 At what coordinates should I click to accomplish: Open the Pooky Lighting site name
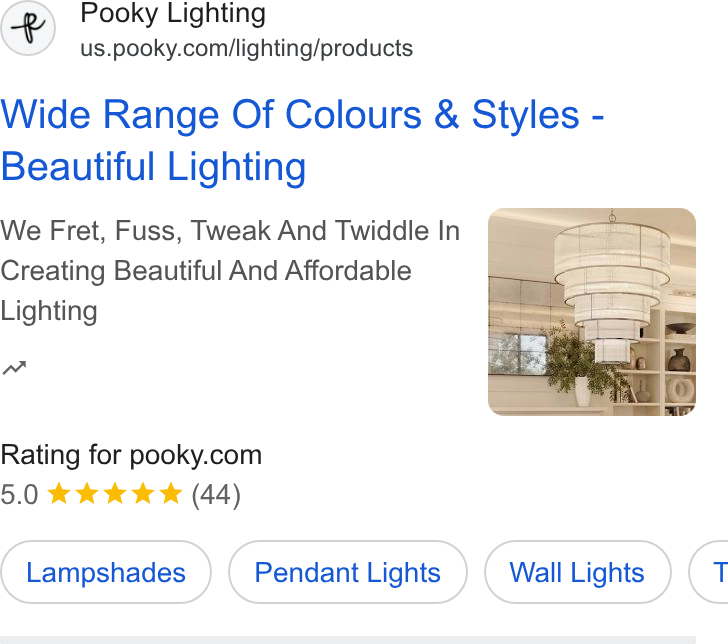pyautogui.click(x=173, y=13)
